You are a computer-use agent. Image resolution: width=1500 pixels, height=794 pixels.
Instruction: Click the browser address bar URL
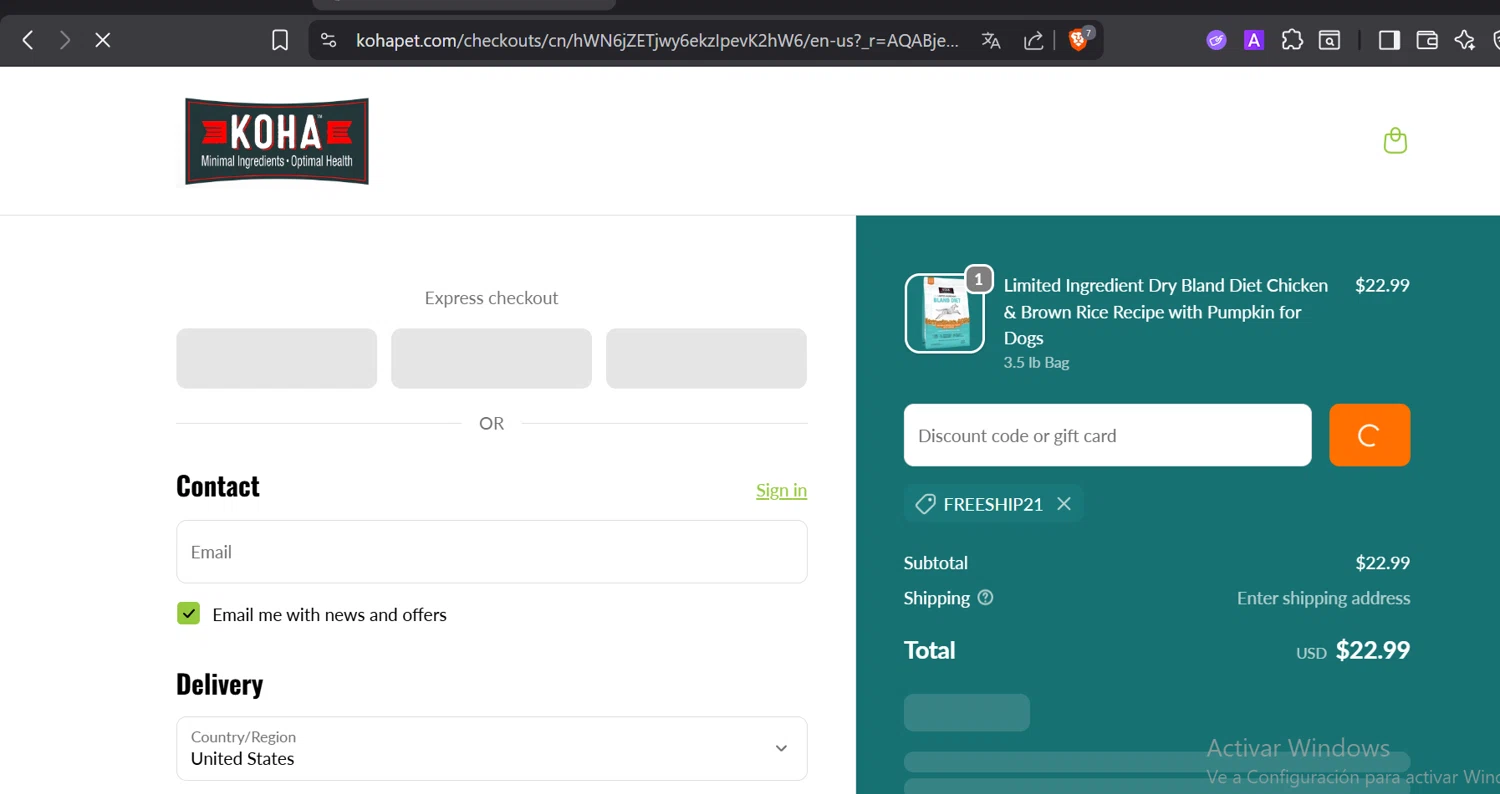pyautogui.click(x=658, y=40)
